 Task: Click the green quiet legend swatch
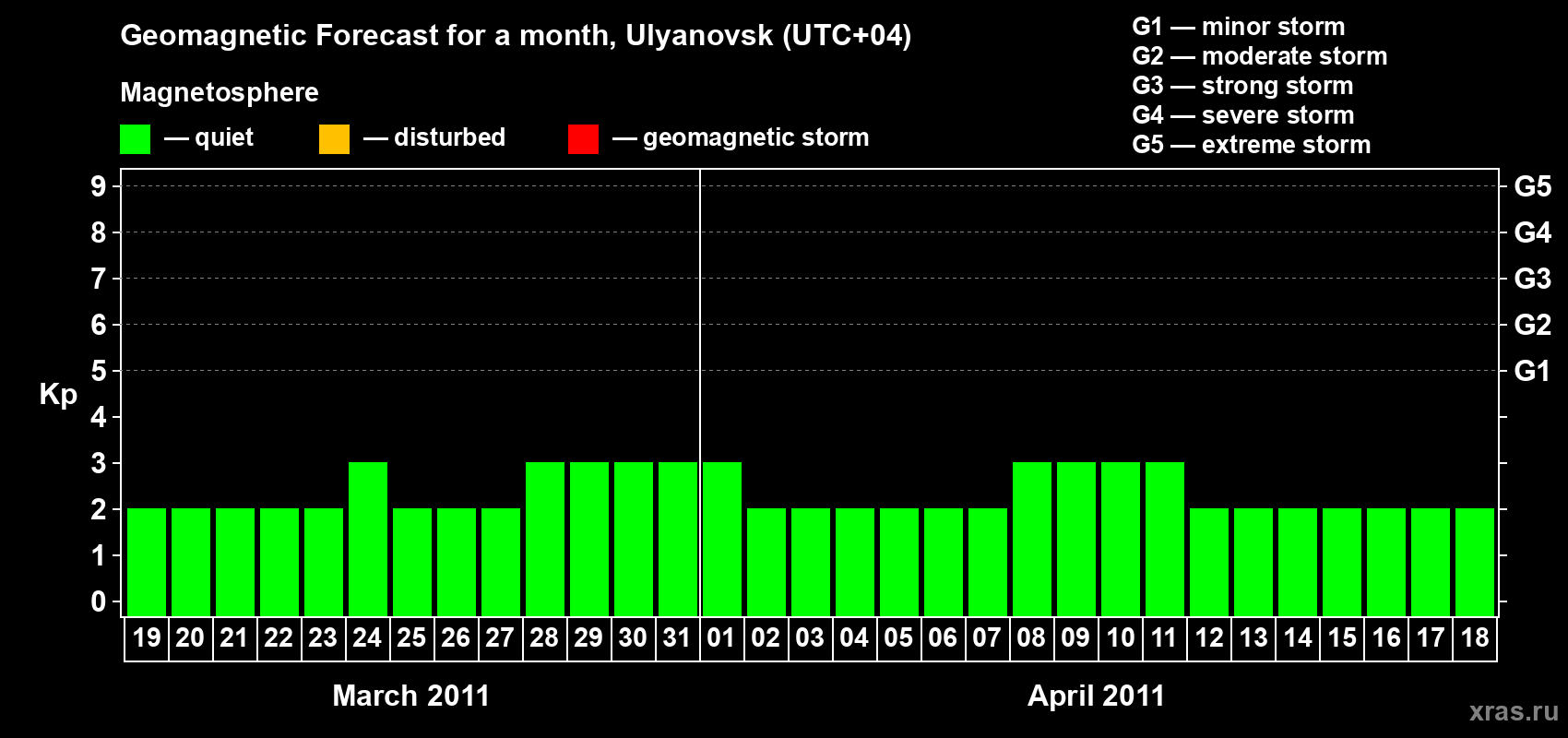pos(135,139)
